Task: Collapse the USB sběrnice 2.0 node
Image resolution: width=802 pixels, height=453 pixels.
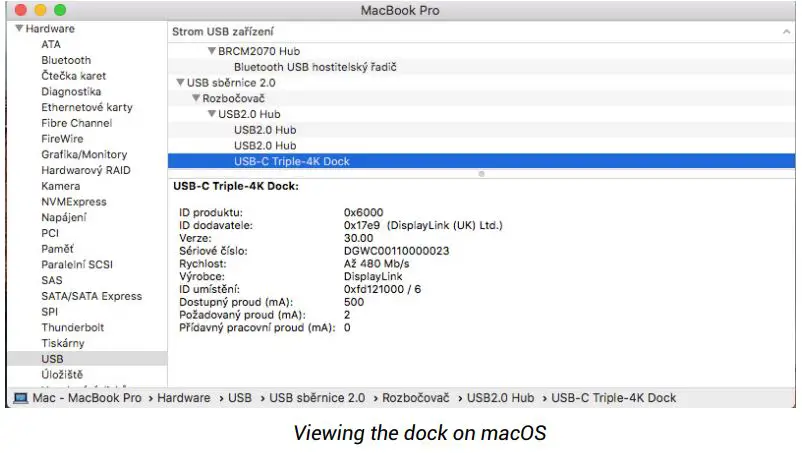Action: [180, 82]
